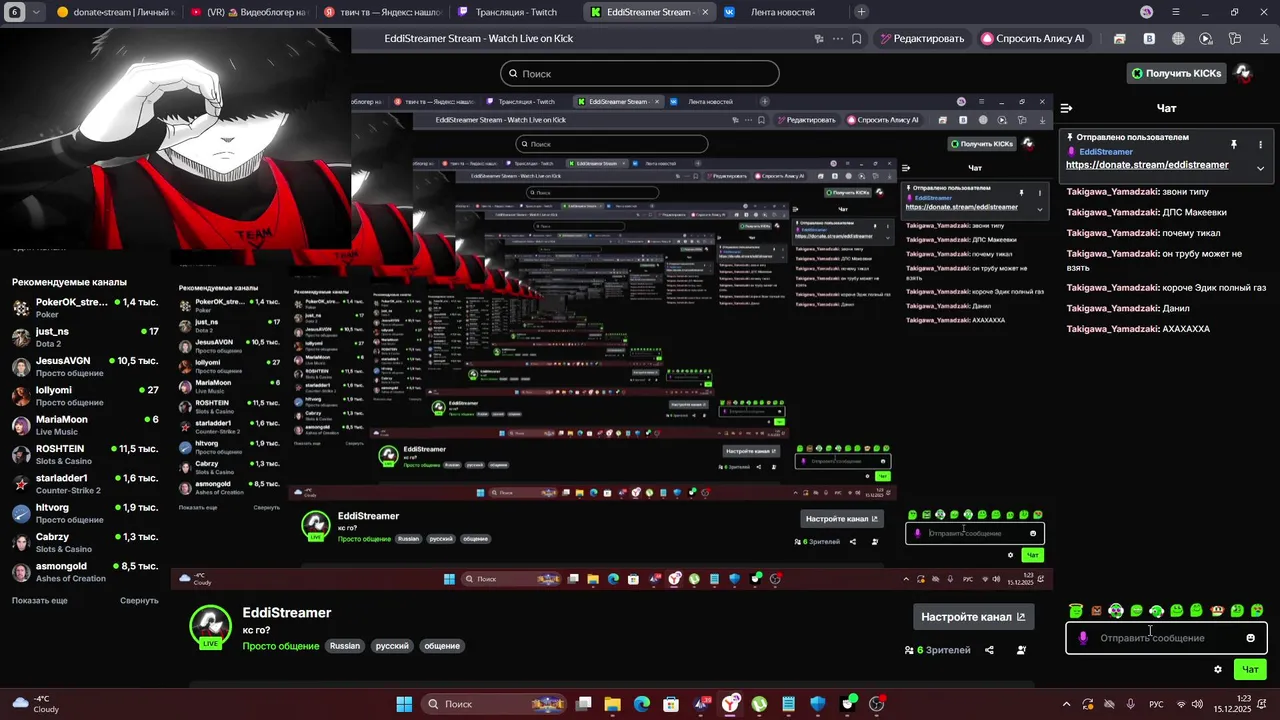Click the three-dots page menu icon
1280x720 pixels.
(x=838, y=39)
